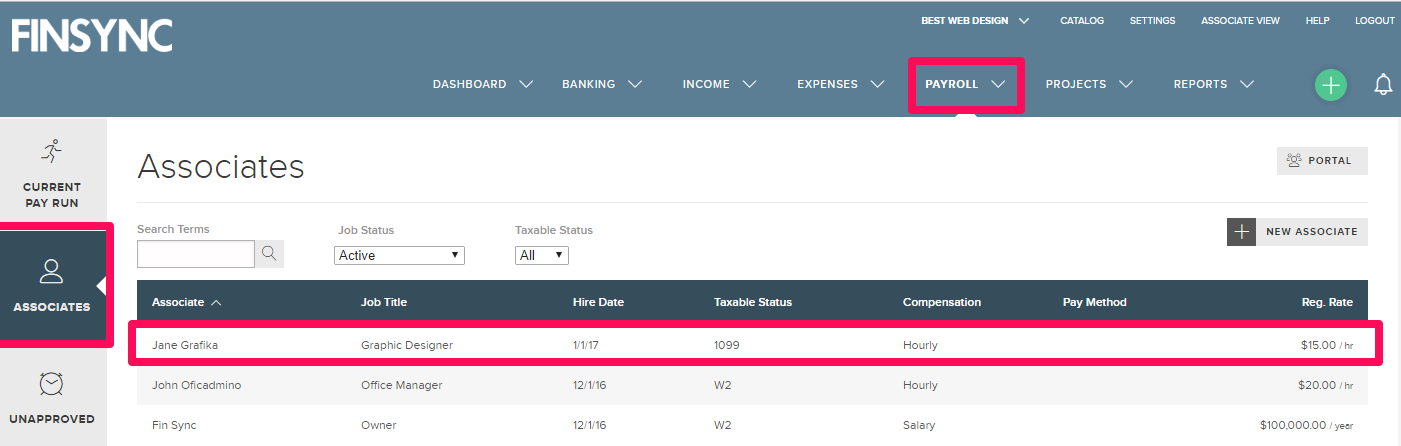
Task: Switch to Associate View
Action: (x=1240, y=20)
